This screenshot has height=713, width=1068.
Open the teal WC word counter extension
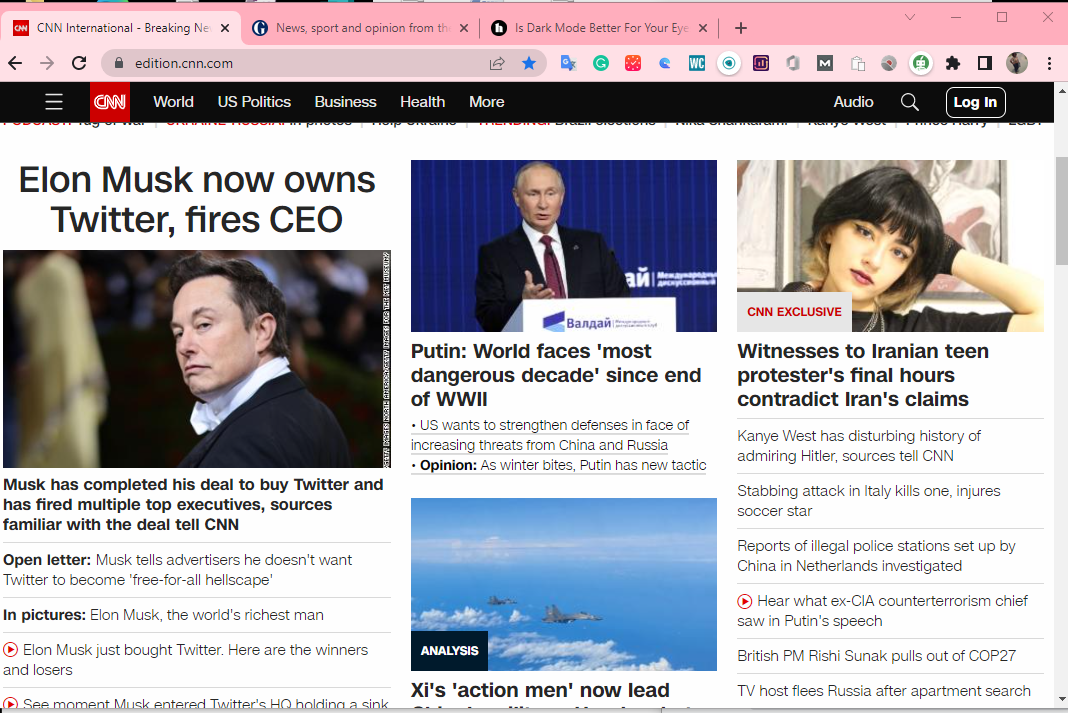(697, 63)
